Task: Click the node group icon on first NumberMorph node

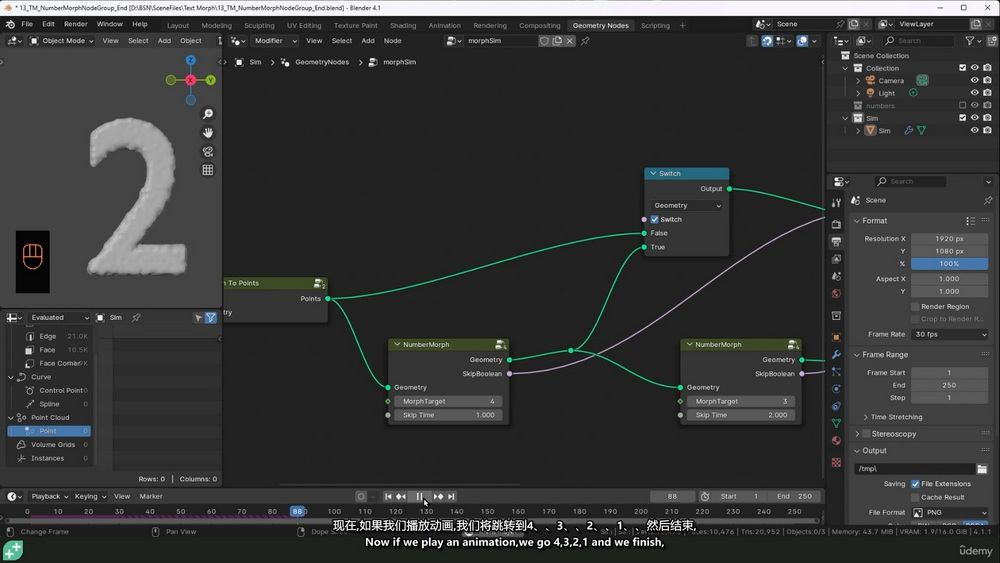Action: (x=501, y=344)
